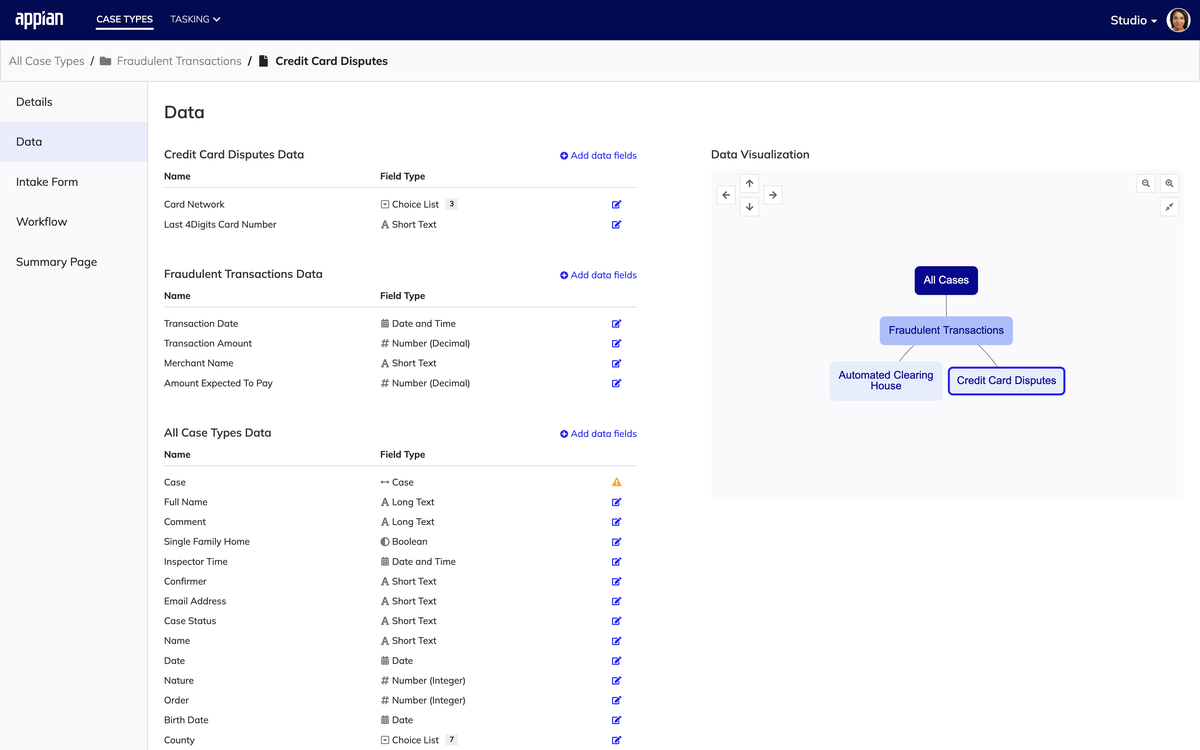Open the user profile avatar menu
The width and height of the screenshot is (1200, 750).
1179,20
